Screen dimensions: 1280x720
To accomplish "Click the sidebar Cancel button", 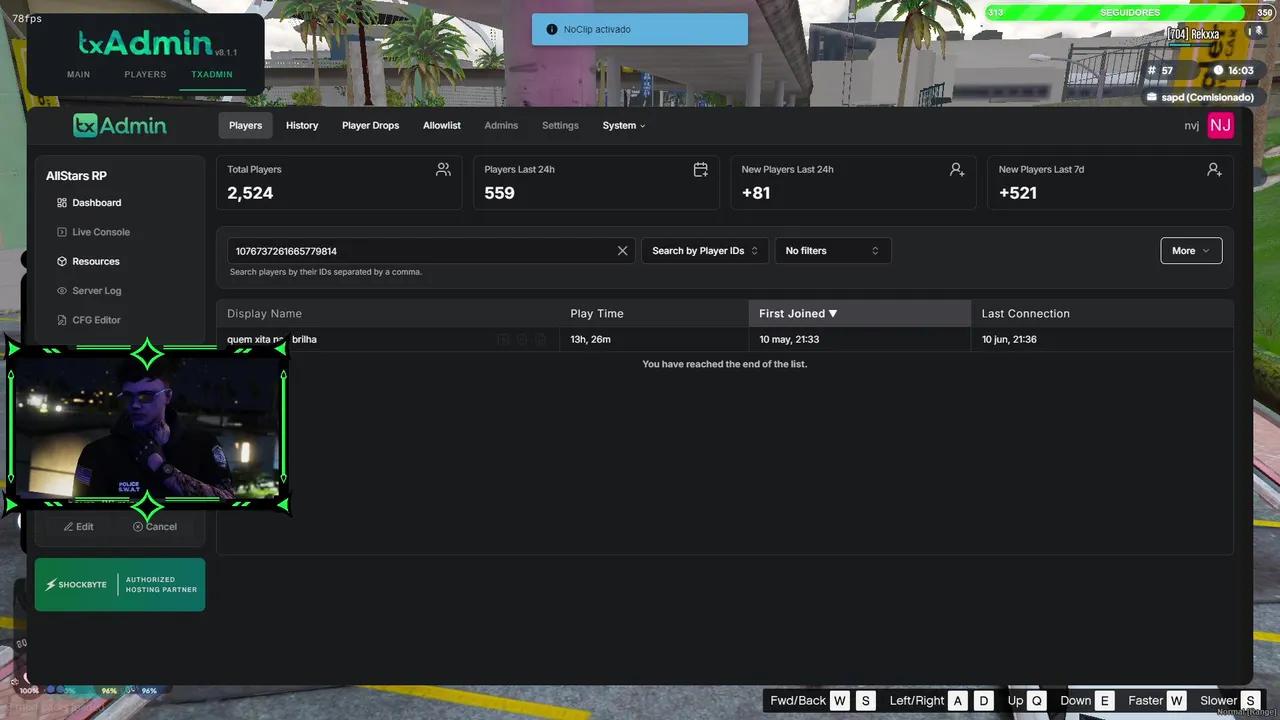I will 155,527.
